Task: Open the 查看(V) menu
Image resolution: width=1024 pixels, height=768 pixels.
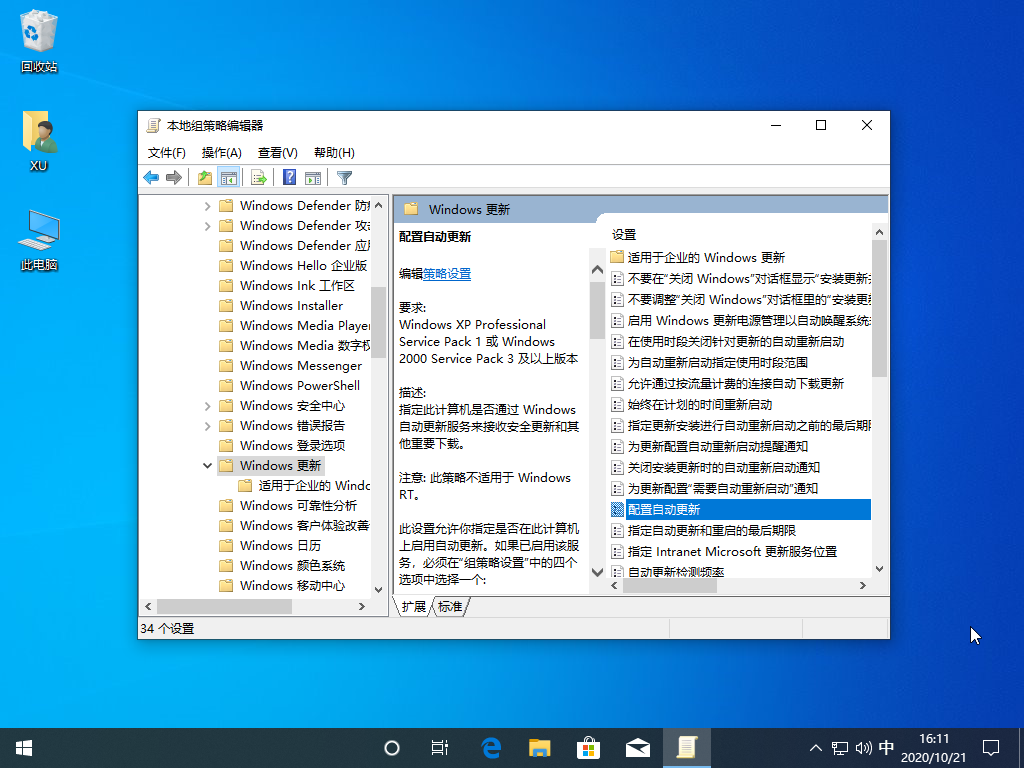Action: pyautogui.click(x=278, y=153)
